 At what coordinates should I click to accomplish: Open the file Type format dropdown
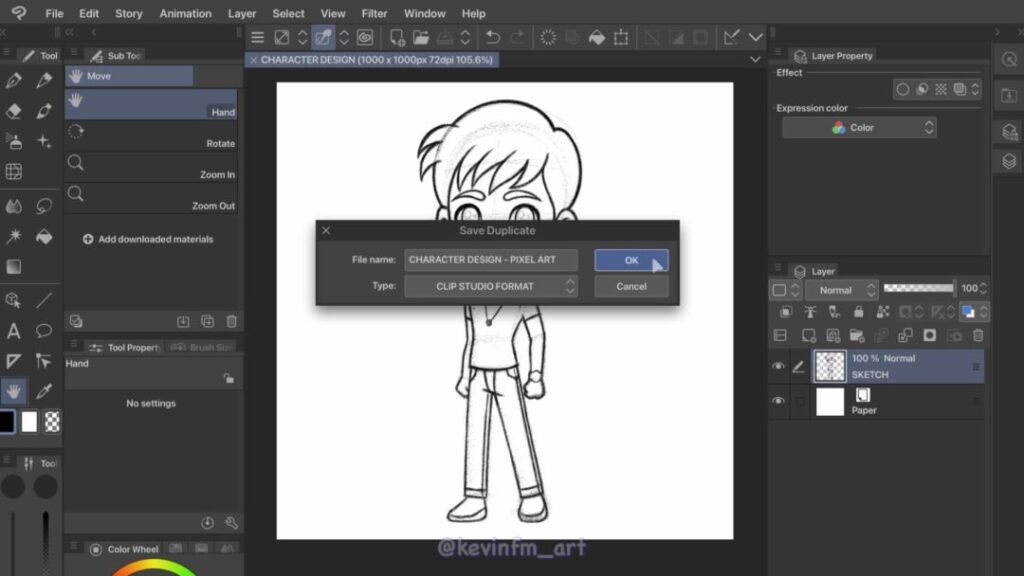pos(491,287)
